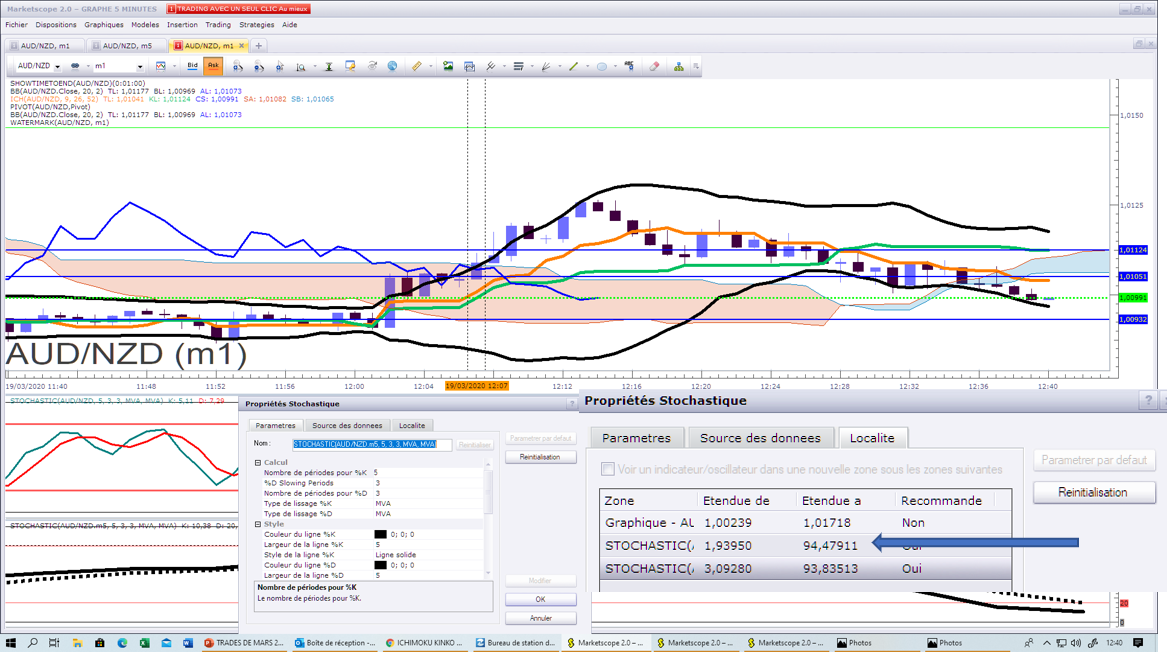
Task: Open the Graphiques menu
Action: point(104,25)
